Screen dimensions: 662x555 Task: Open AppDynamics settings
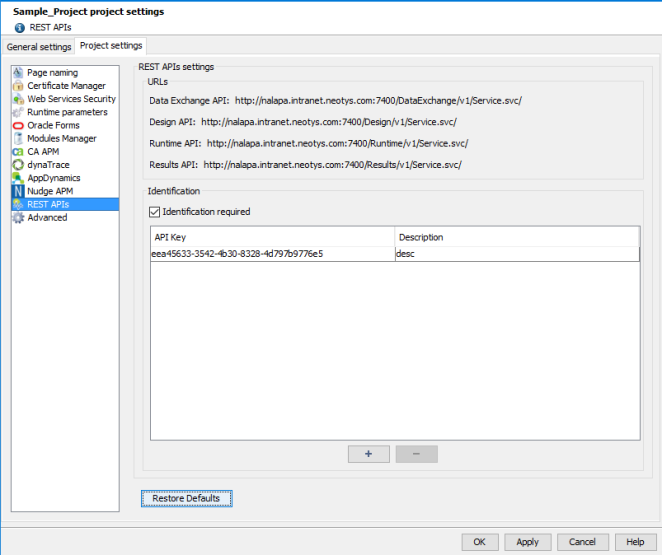[x=65, y=178]
